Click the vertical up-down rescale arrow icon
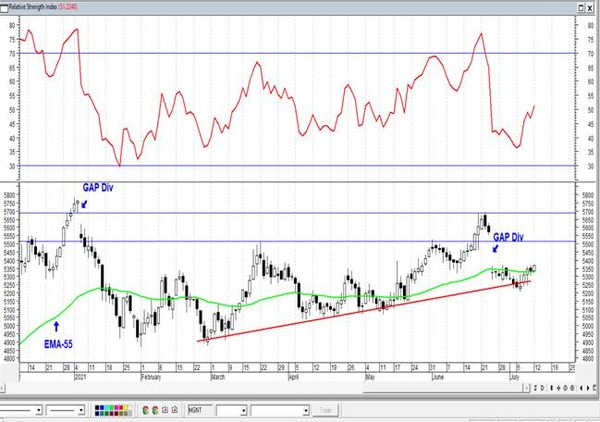The width and height of the screenshot is (600, 422). (551, 388)
